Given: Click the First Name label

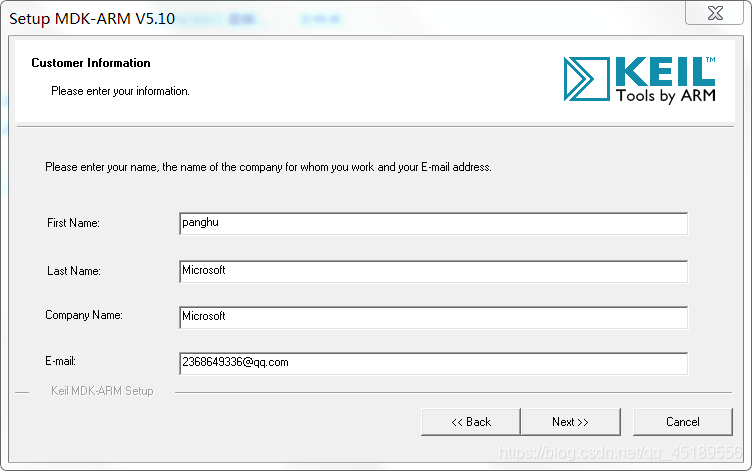Looking at the screenshot, I should (73, 223).
